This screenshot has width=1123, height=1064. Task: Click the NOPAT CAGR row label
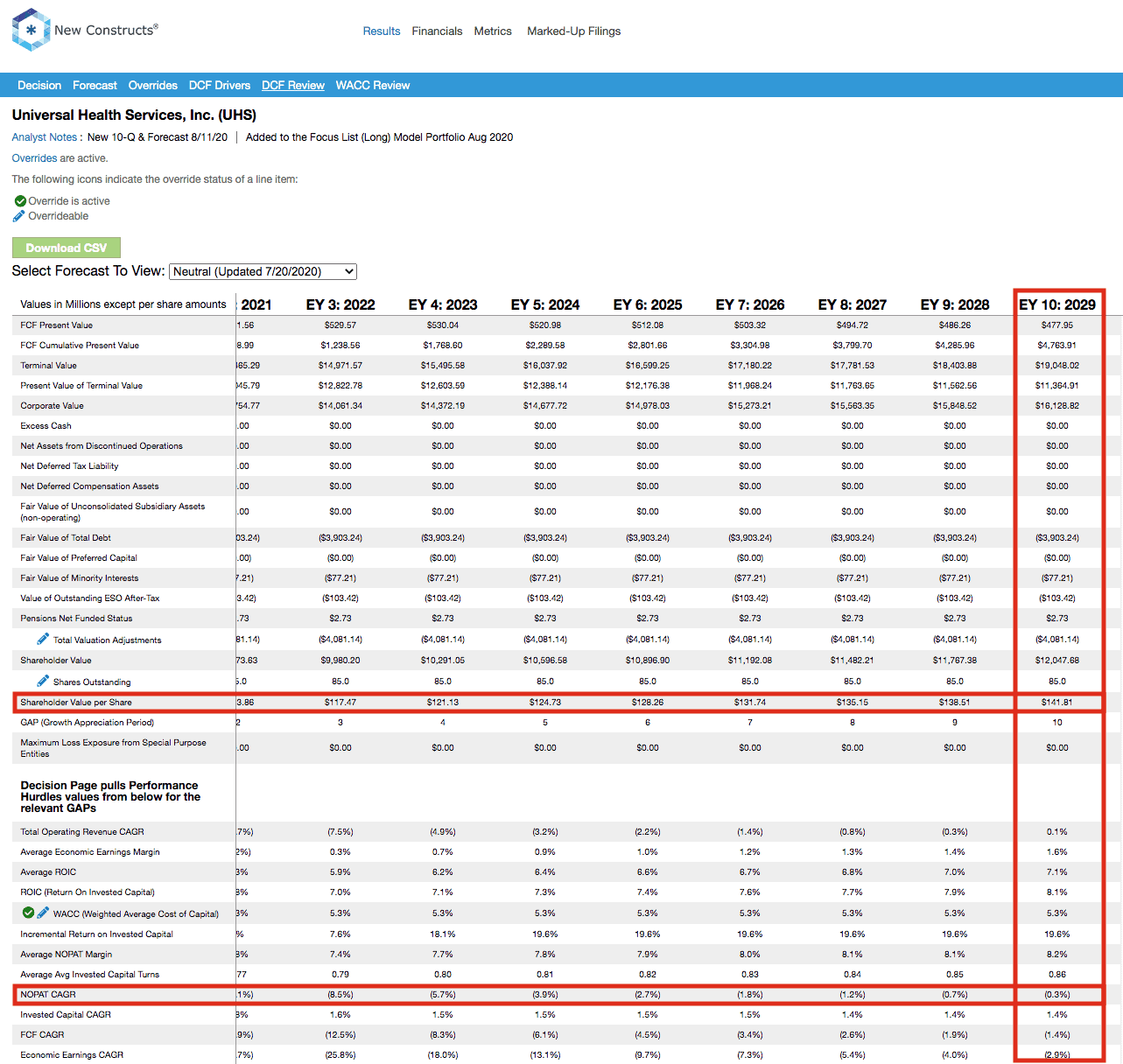point(48,995)
